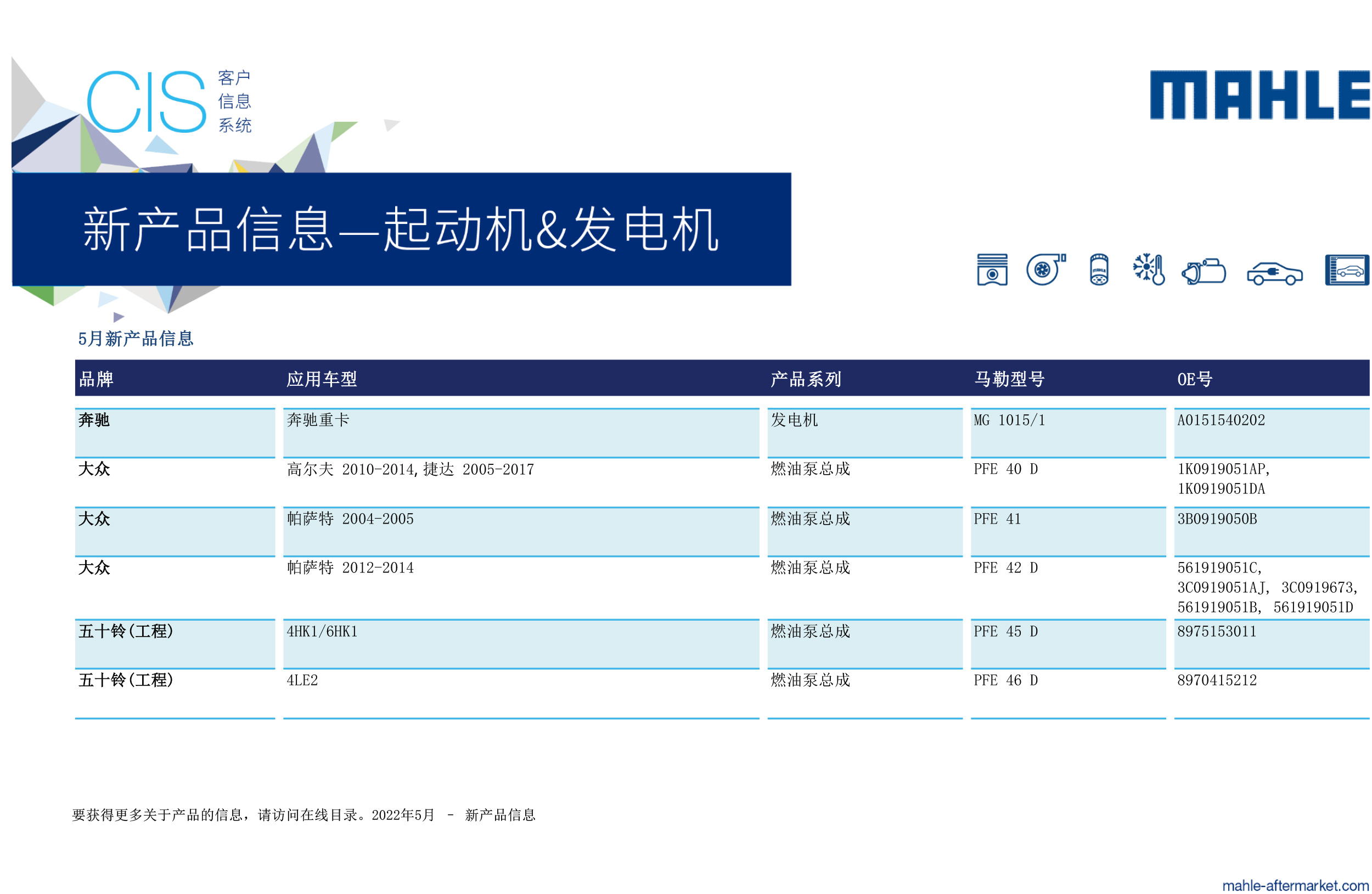Select model number PFE 42 D

click(1006, 568)
